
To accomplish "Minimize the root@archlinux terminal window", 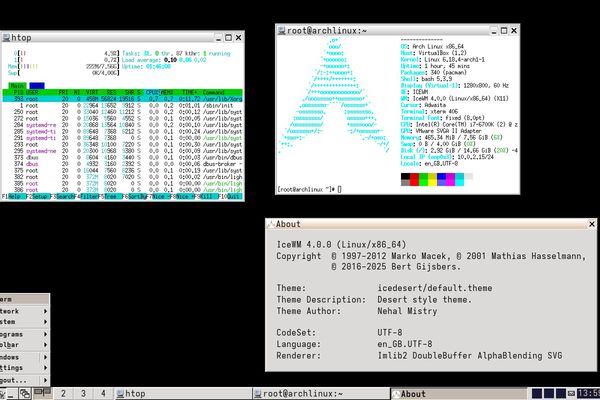I will click(494, 31).
